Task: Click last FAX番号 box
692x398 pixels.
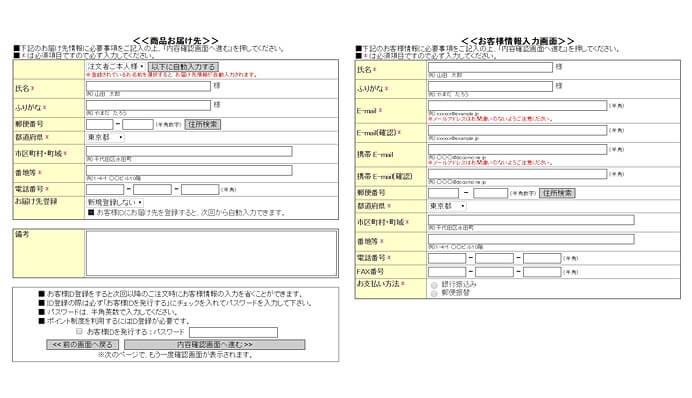Action: click(542, 272)
